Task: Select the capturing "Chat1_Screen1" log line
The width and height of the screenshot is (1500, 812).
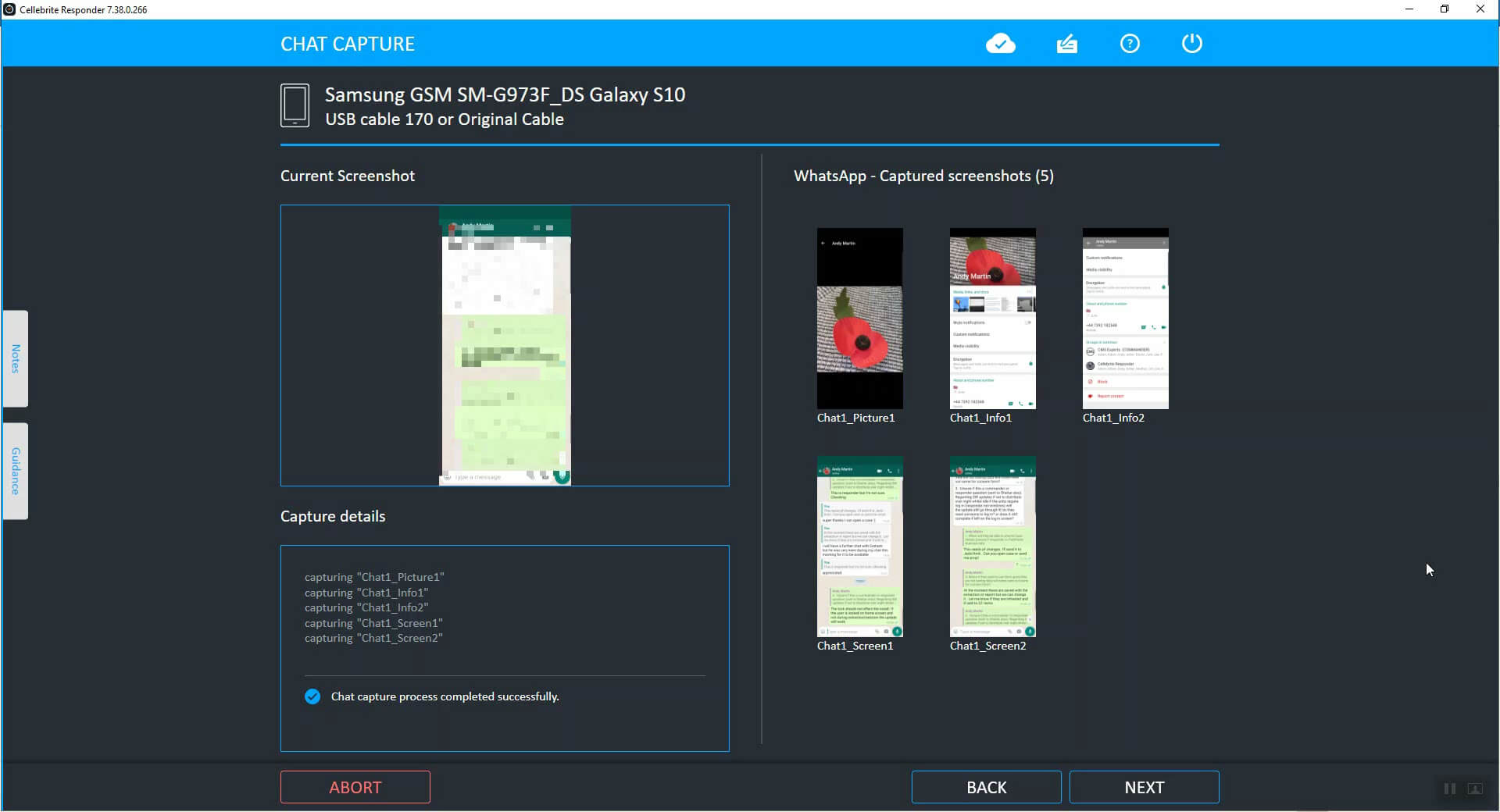Action: point(373,623)
